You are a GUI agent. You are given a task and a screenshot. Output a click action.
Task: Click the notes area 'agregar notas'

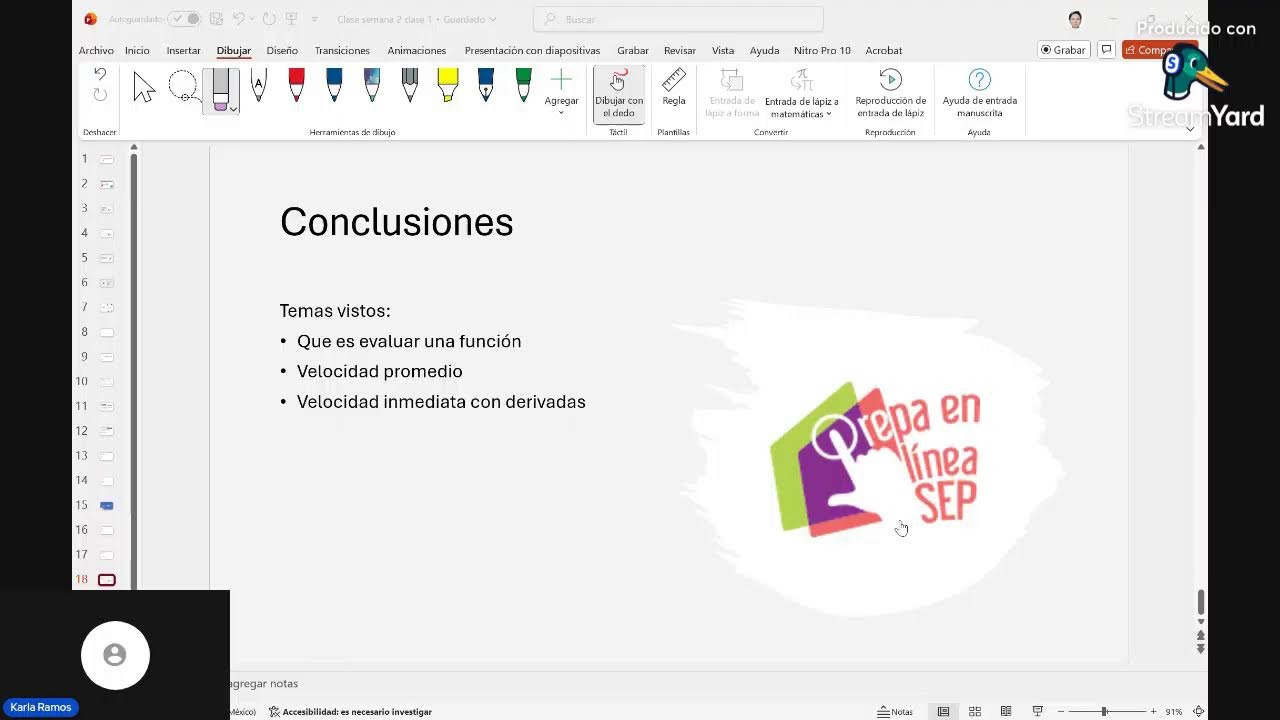tap(264, 684)
